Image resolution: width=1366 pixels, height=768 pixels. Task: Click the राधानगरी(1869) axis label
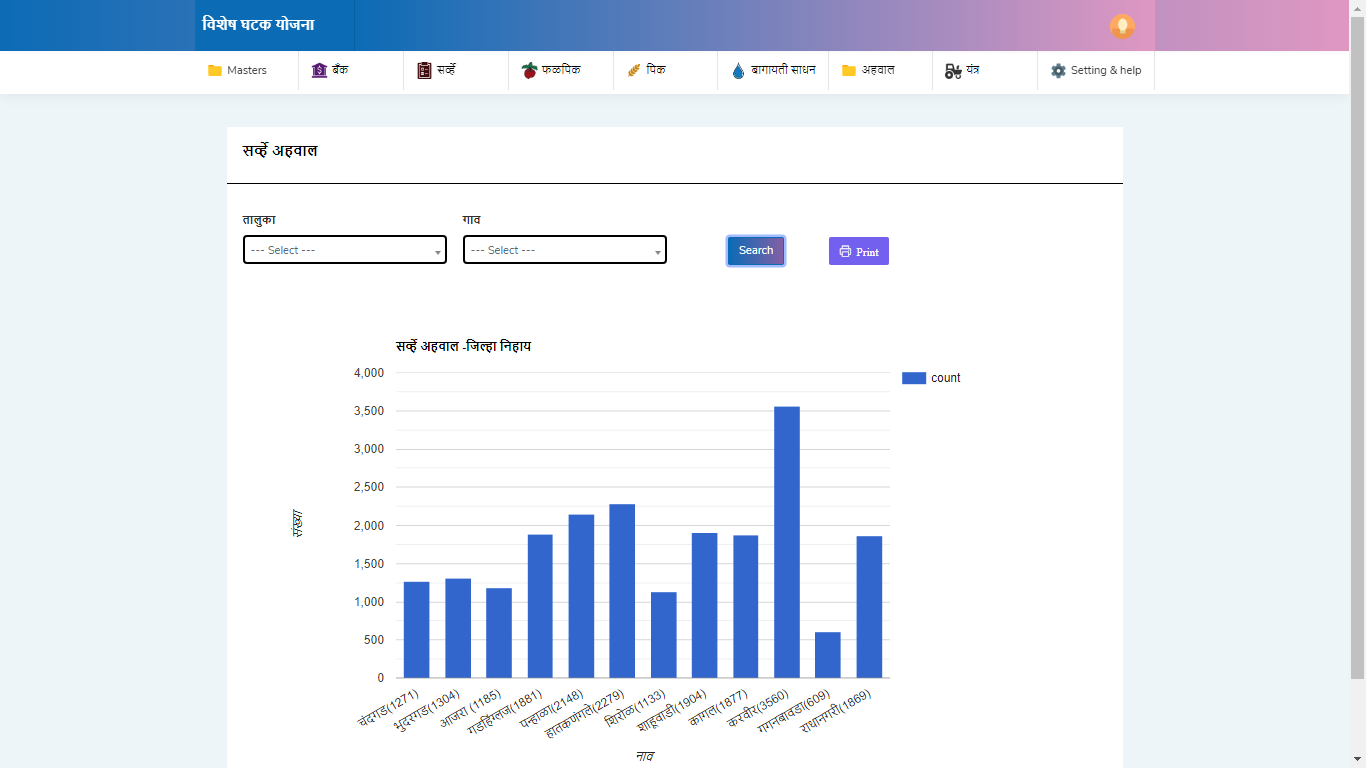coord(836,713)
